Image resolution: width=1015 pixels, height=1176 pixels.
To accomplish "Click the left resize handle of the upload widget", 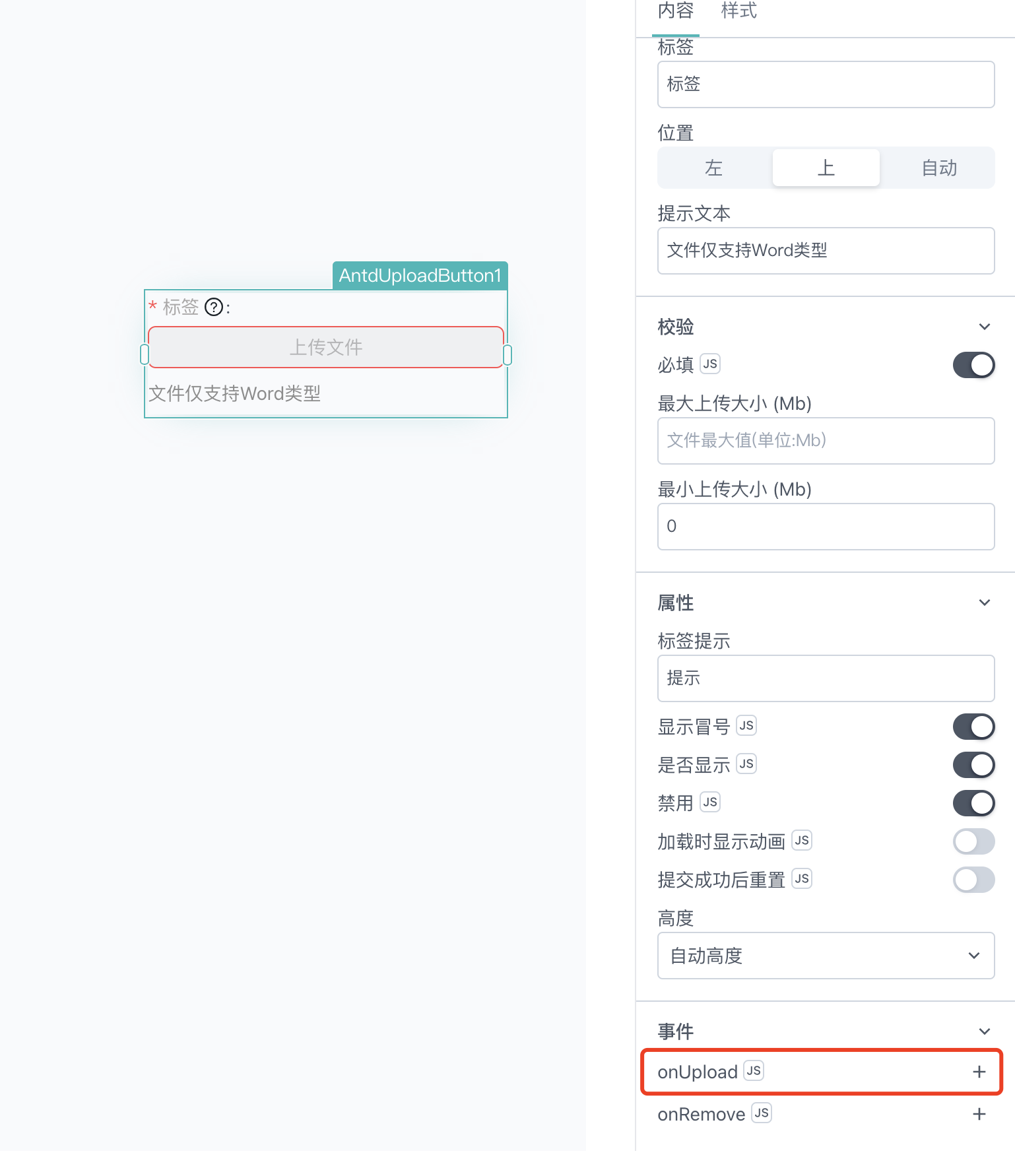I will click(145, 354).
